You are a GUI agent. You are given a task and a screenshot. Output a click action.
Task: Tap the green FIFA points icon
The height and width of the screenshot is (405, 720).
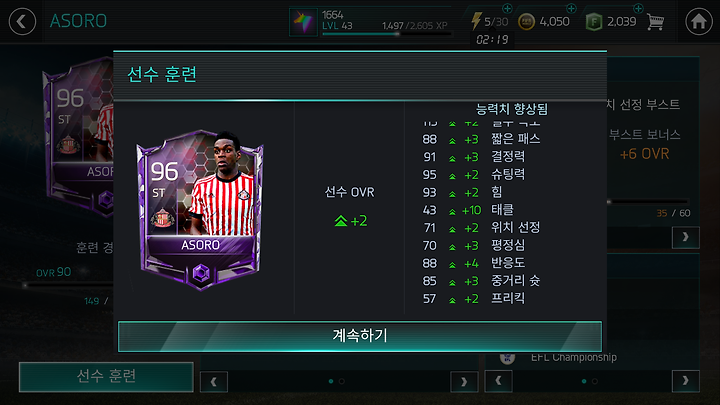594,22
